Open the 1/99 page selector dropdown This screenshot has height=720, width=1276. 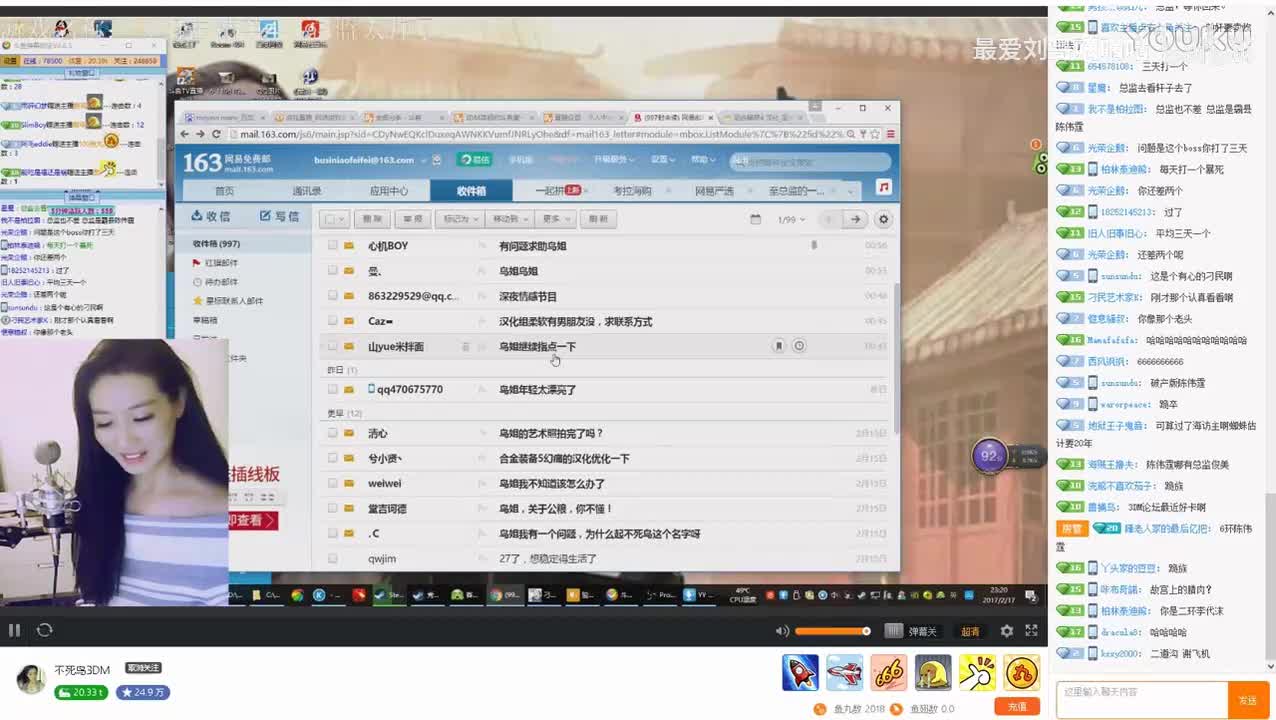pos(790,219)
